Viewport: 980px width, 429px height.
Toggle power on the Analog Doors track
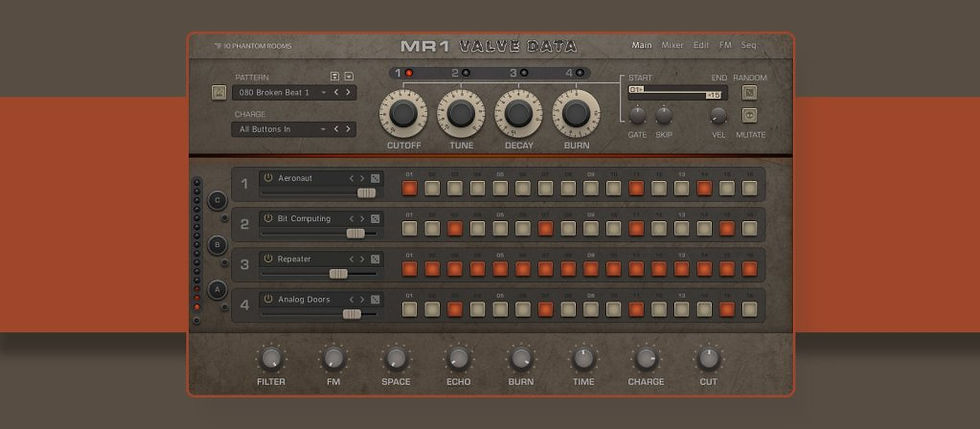pos(268,299)
